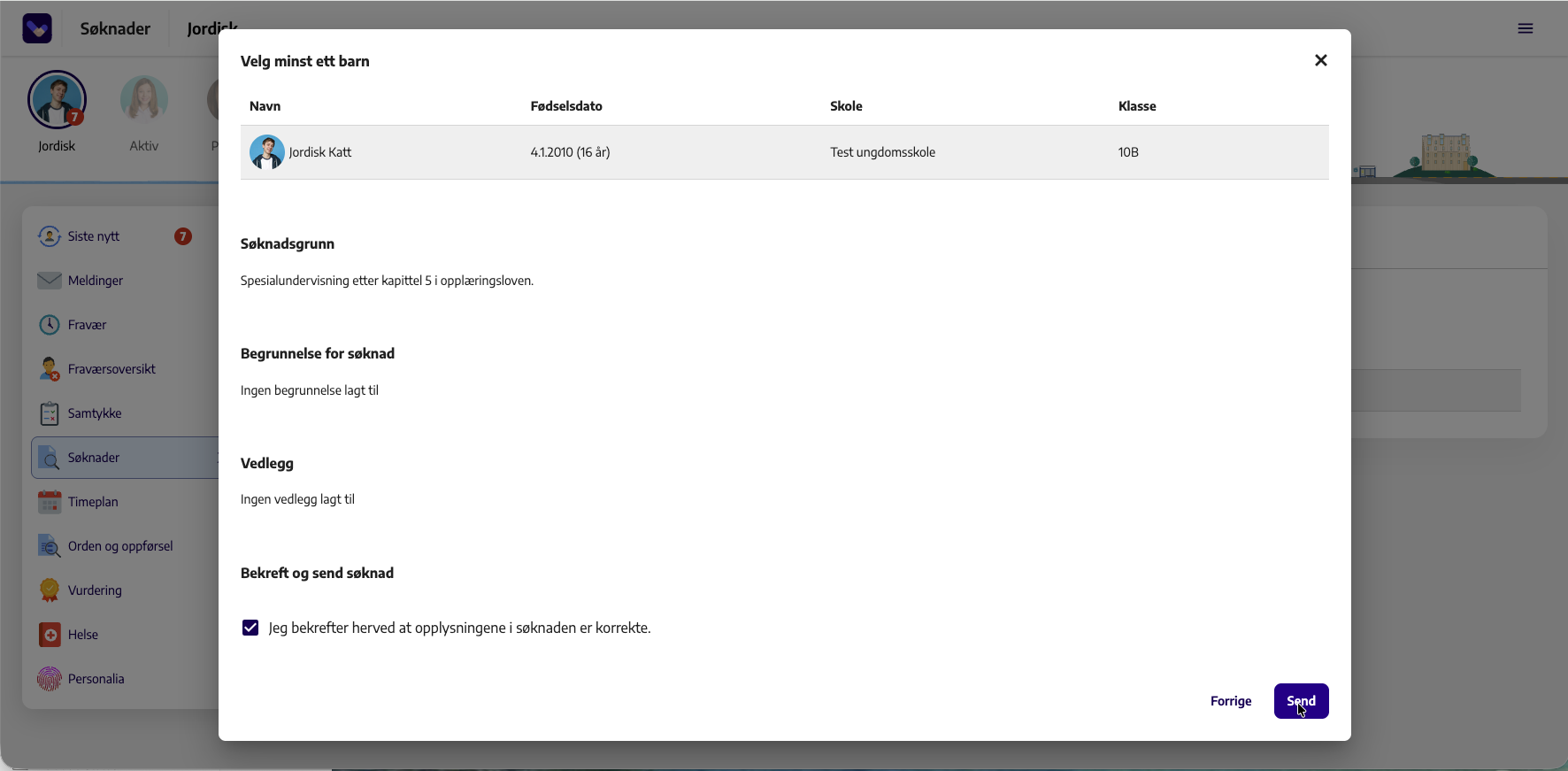
Task: Select Aktiv profile avatar
Action: click(144, 100)
